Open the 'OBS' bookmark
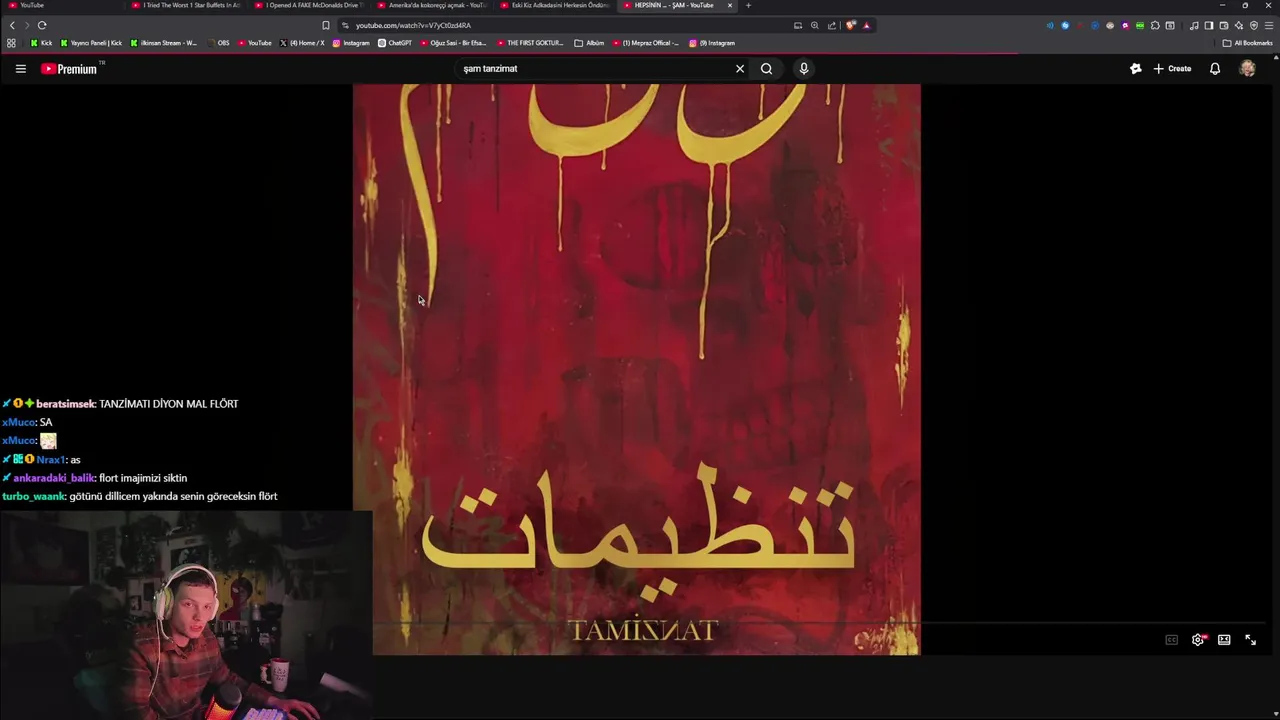This screenshot has width=1280, height=720. [x=218, y=43]
